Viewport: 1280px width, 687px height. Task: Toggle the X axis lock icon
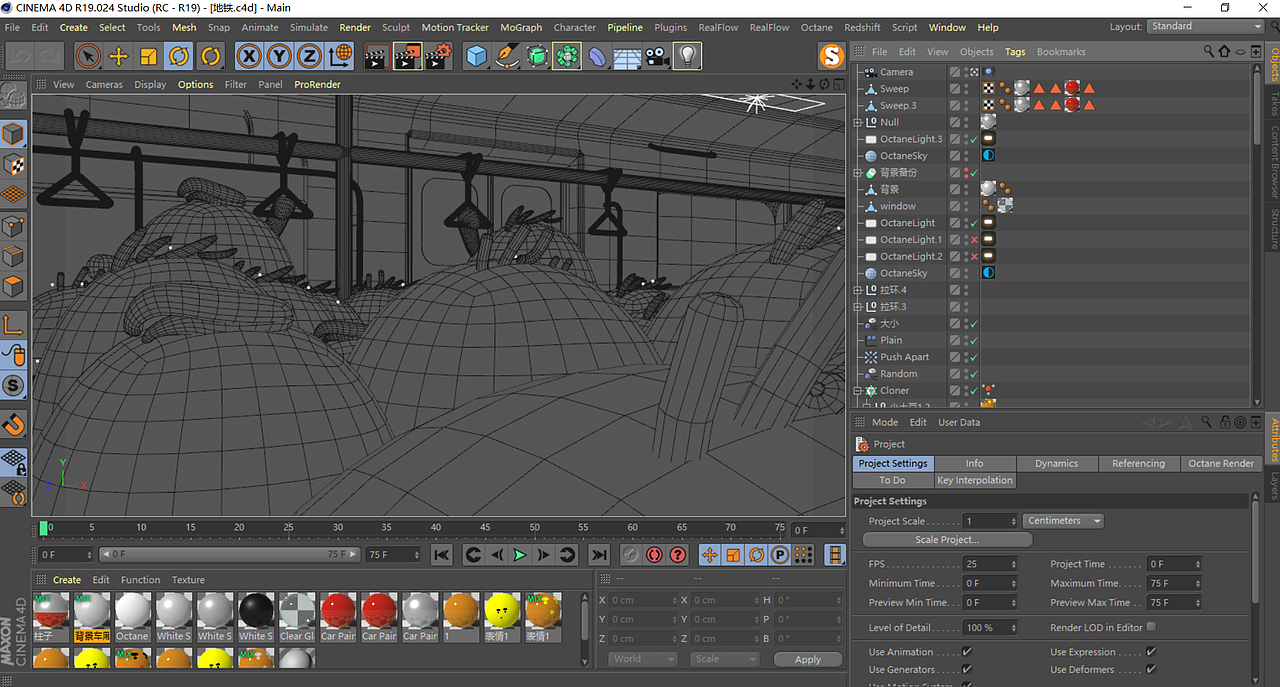tap(249, 56)
